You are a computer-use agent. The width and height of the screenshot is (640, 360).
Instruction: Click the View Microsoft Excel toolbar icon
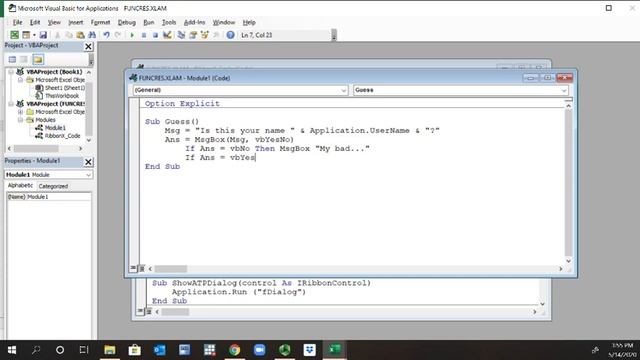click(x=14, y=35)
